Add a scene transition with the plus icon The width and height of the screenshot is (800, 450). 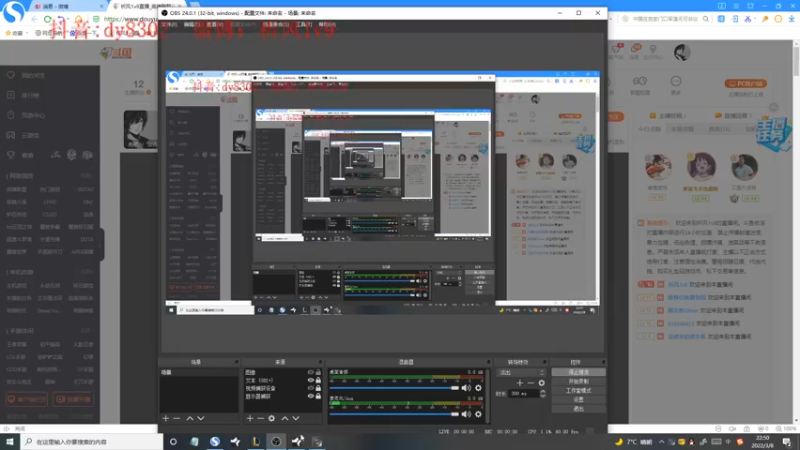[x=519, y=383]
